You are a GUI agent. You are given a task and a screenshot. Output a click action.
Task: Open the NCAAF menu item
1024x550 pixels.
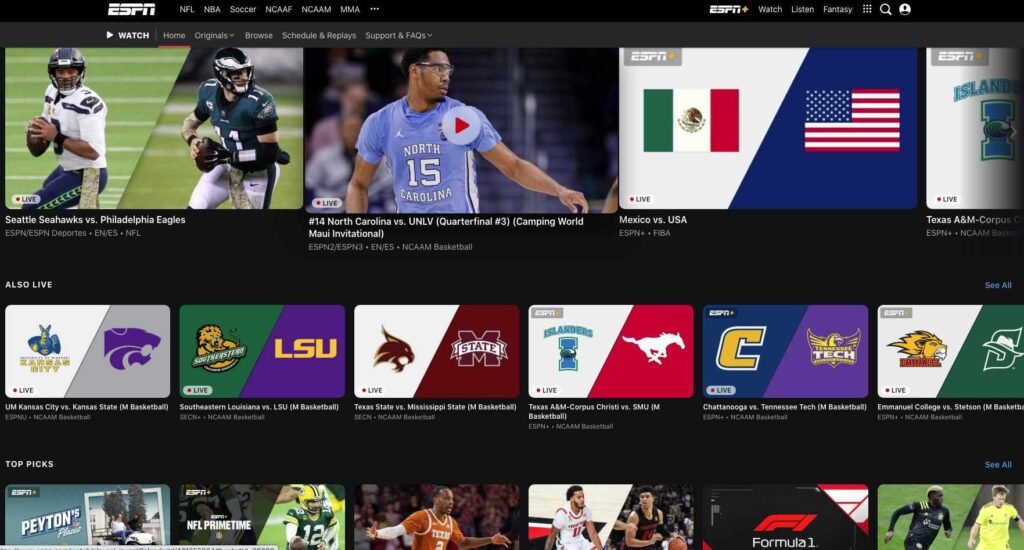point(278,9)
